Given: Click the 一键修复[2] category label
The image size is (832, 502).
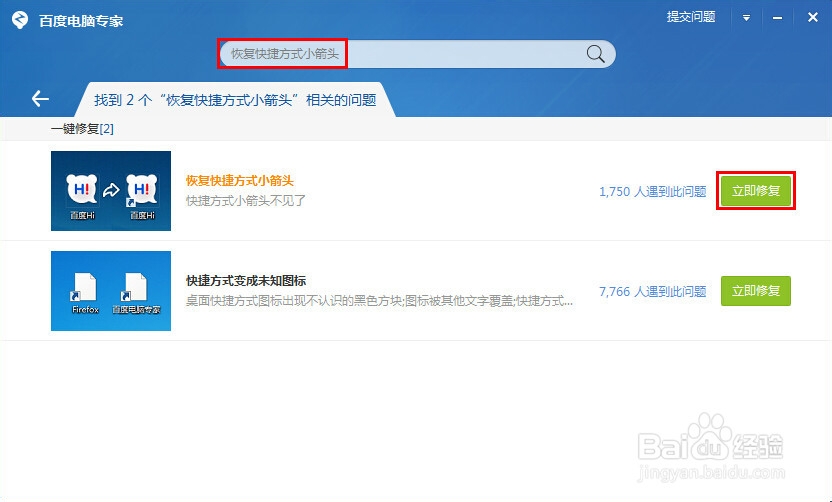Looking at the screenshot, I should coord(82,129).
